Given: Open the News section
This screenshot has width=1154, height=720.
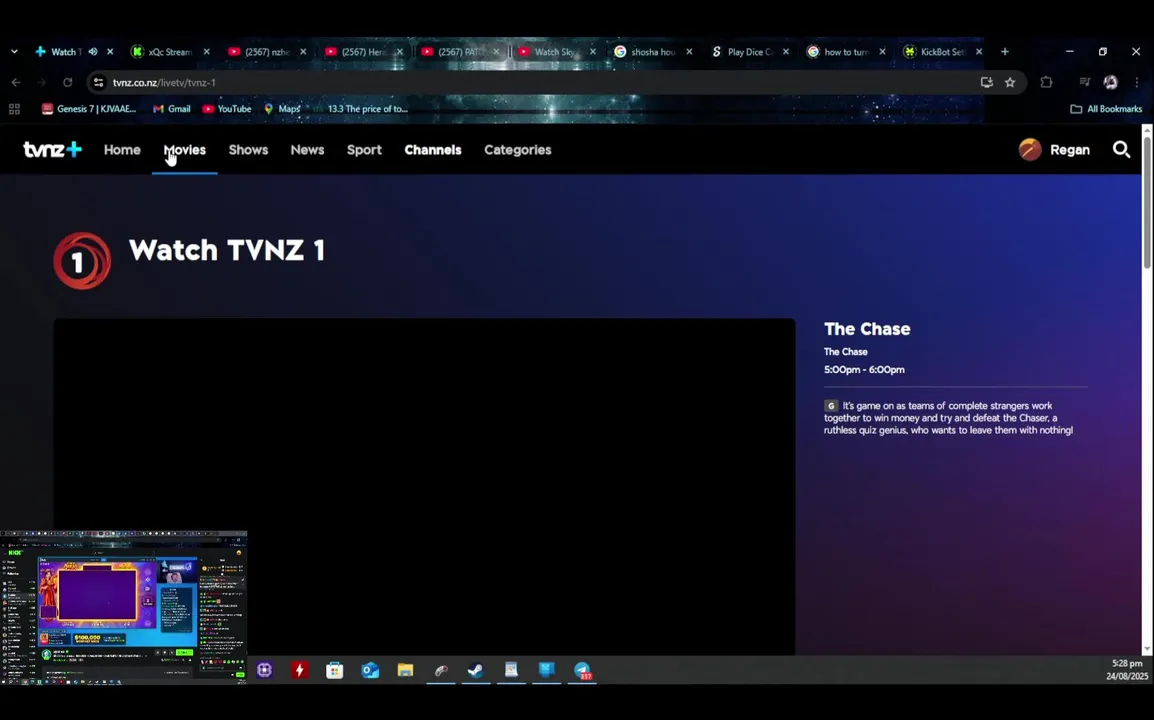Looking at the screenshot, I should [307, 150].
